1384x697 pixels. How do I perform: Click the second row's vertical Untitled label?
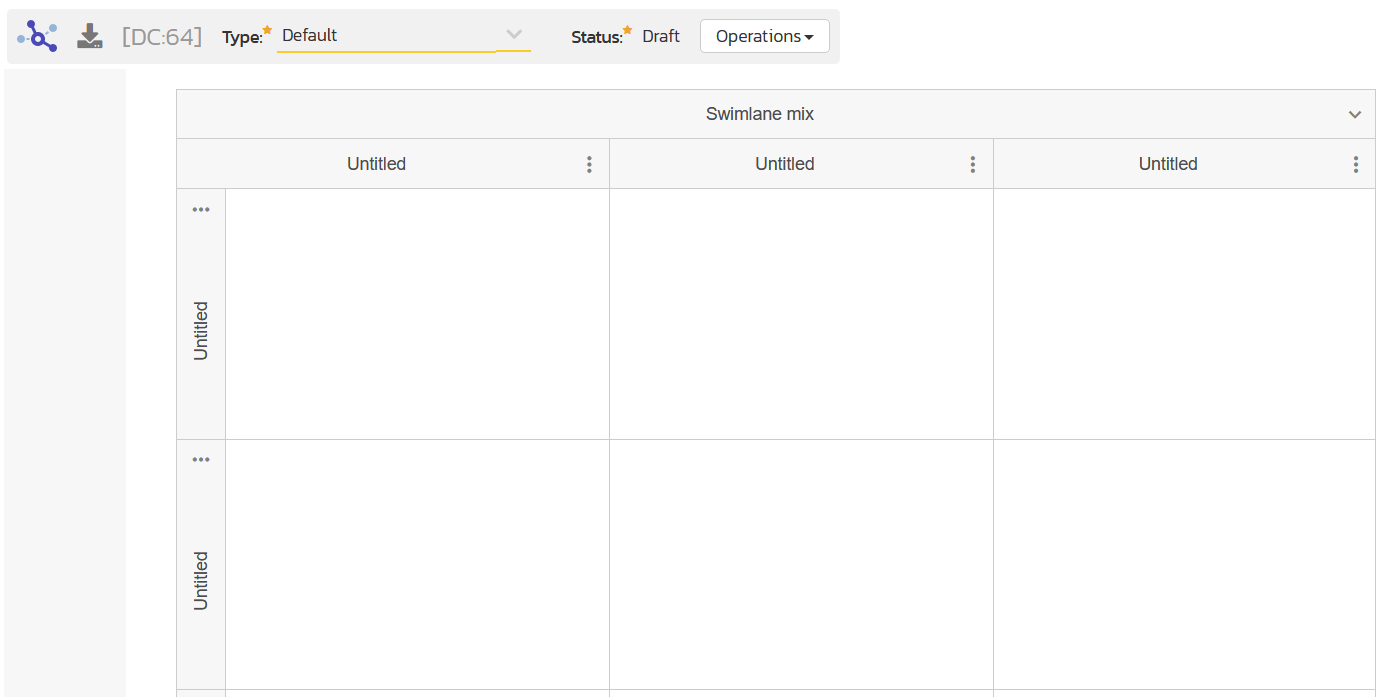(201, 581)
